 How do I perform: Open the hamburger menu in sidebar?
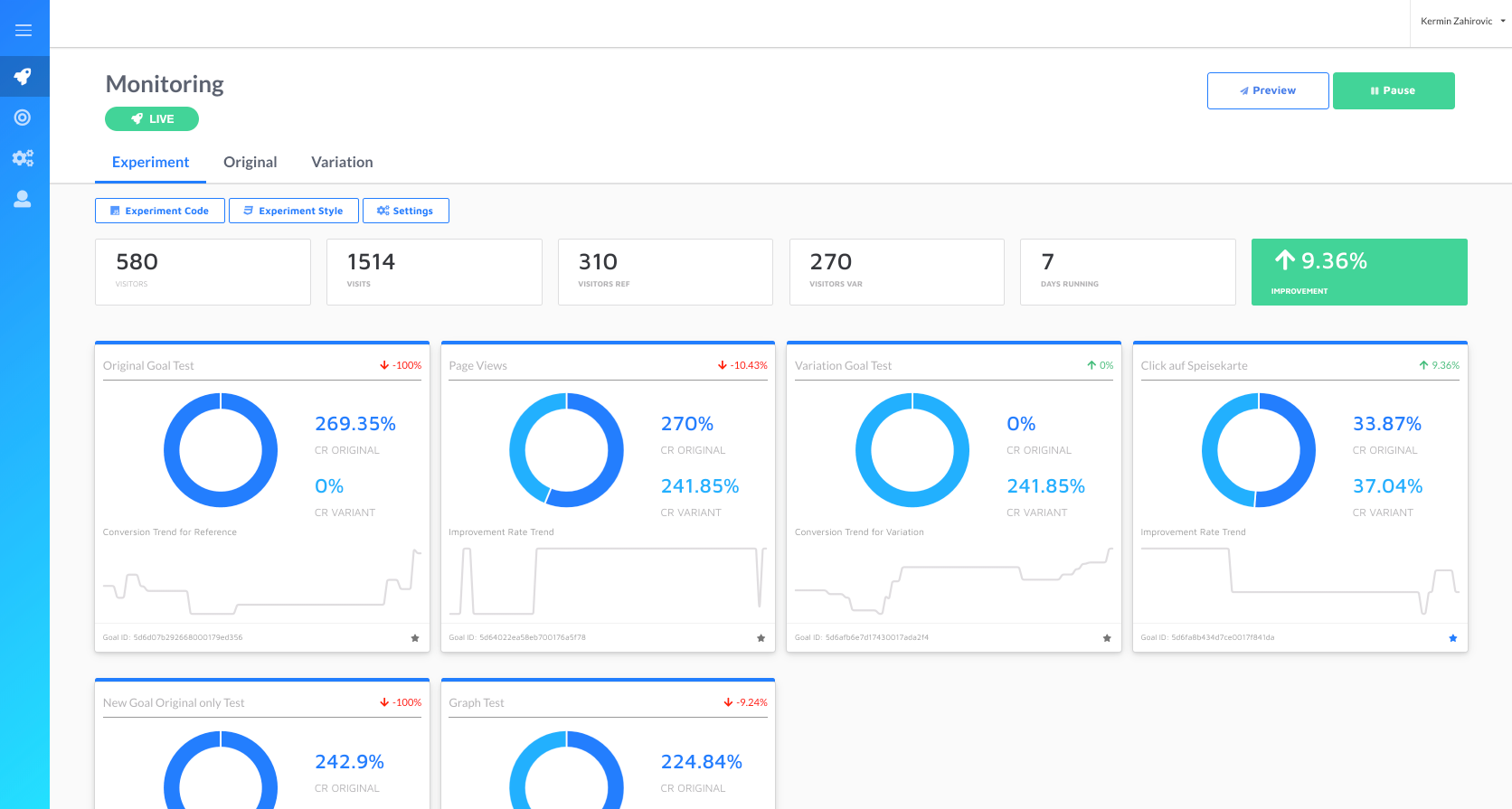point(24,31)
